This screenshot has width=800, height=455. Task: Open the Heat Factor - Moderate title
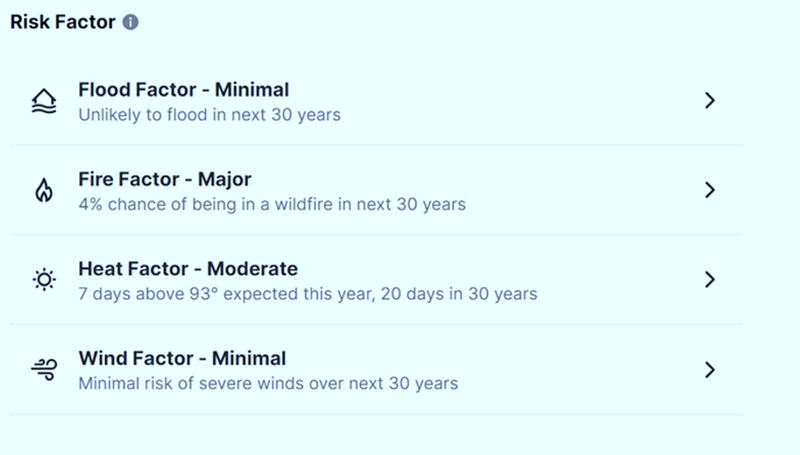coord(188,269)
